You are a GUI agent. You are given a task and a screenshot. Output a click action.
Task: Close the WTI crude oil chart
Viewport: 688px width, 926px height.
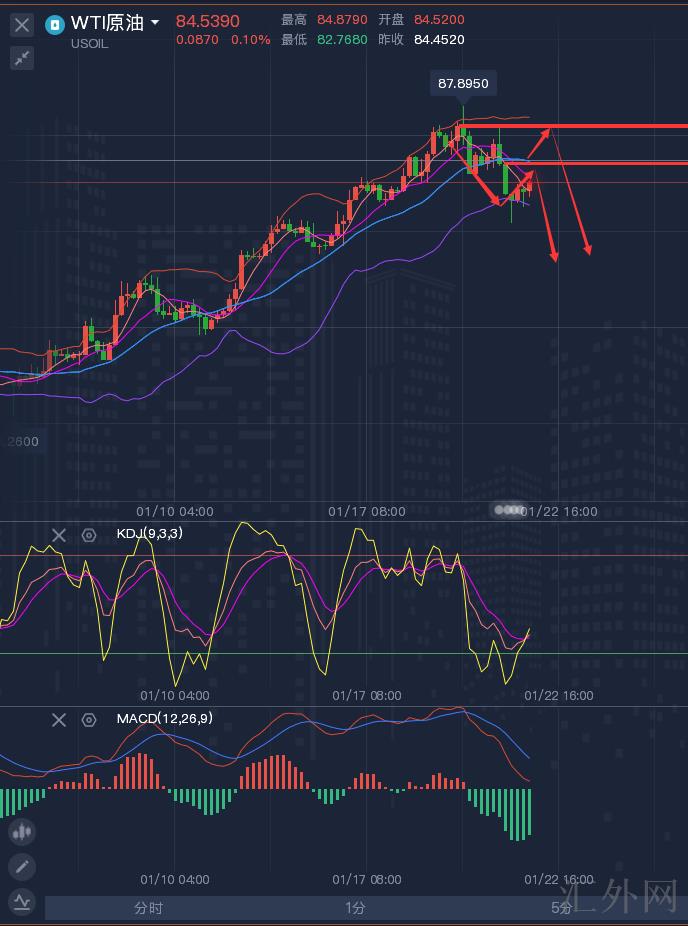(x=22, y=25)
